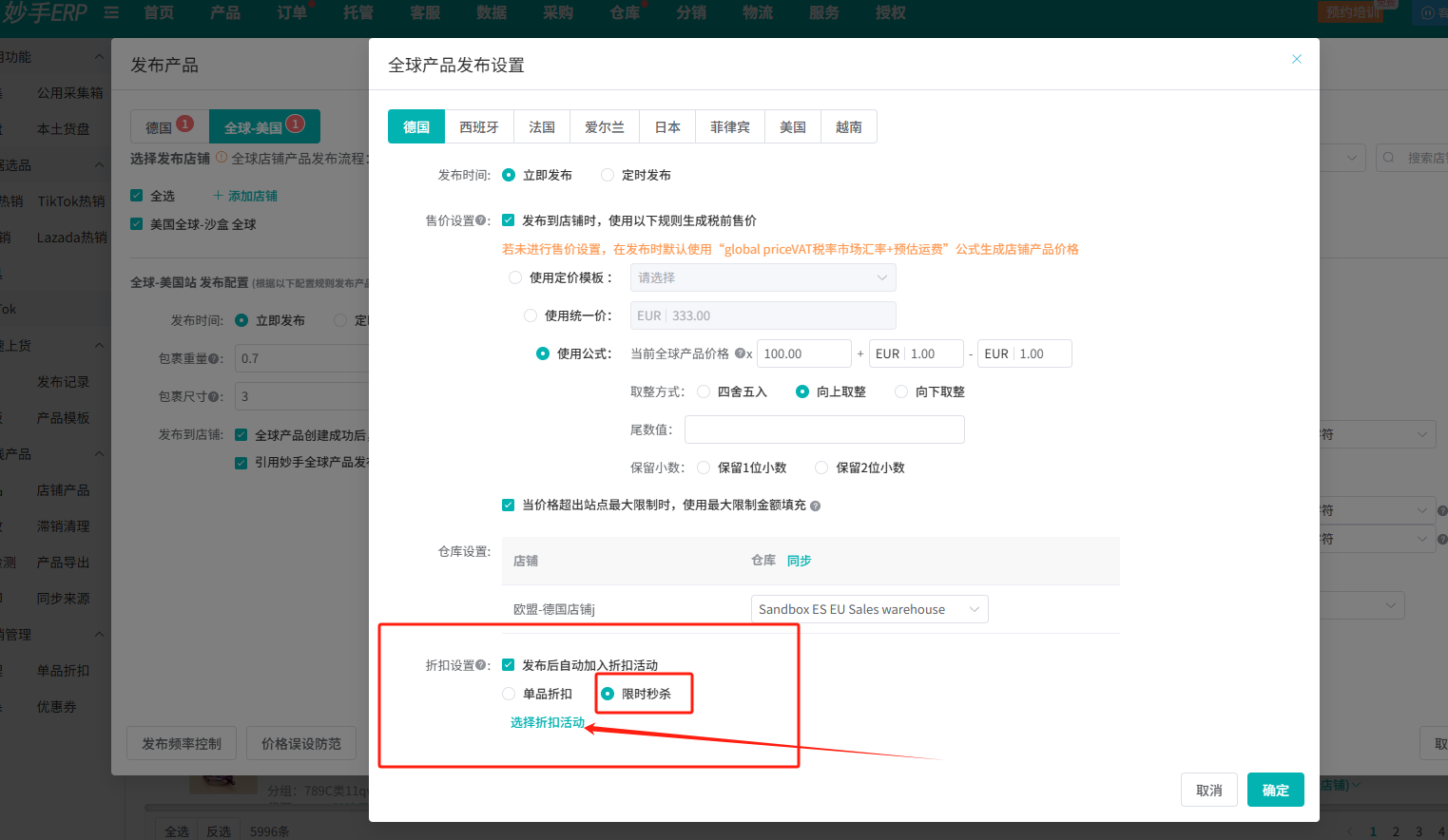This screenshot has width=1448, height=840.
Task: Choose 向下取整 rounding option
Action: [901, 391]
